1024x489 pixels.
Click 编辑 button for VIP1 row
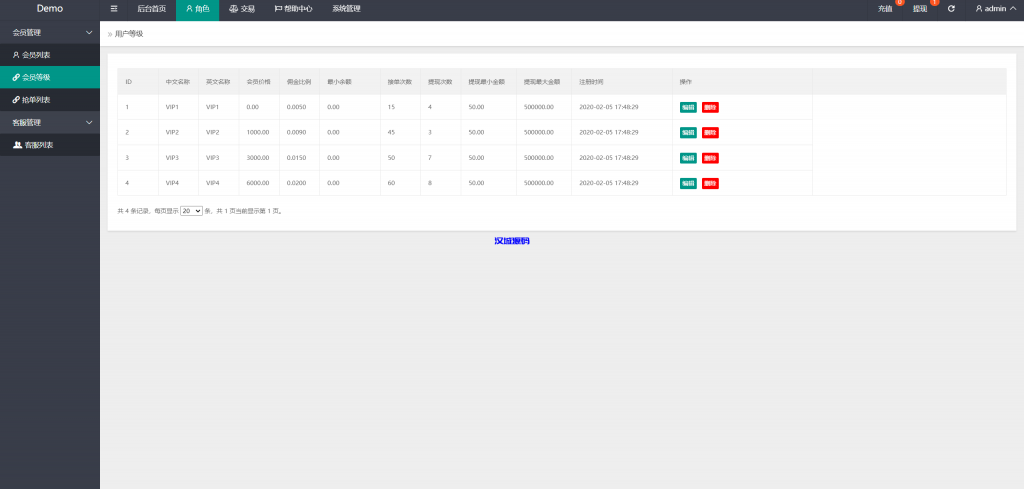688,107
